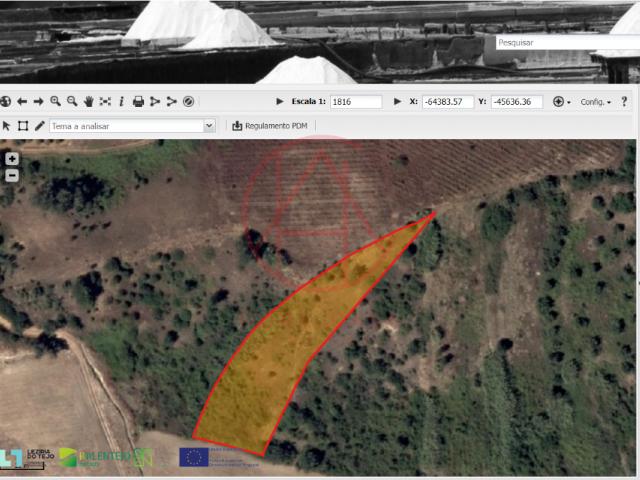Click the globe full-extent icon
640x480 pixels.
[5, 101]
